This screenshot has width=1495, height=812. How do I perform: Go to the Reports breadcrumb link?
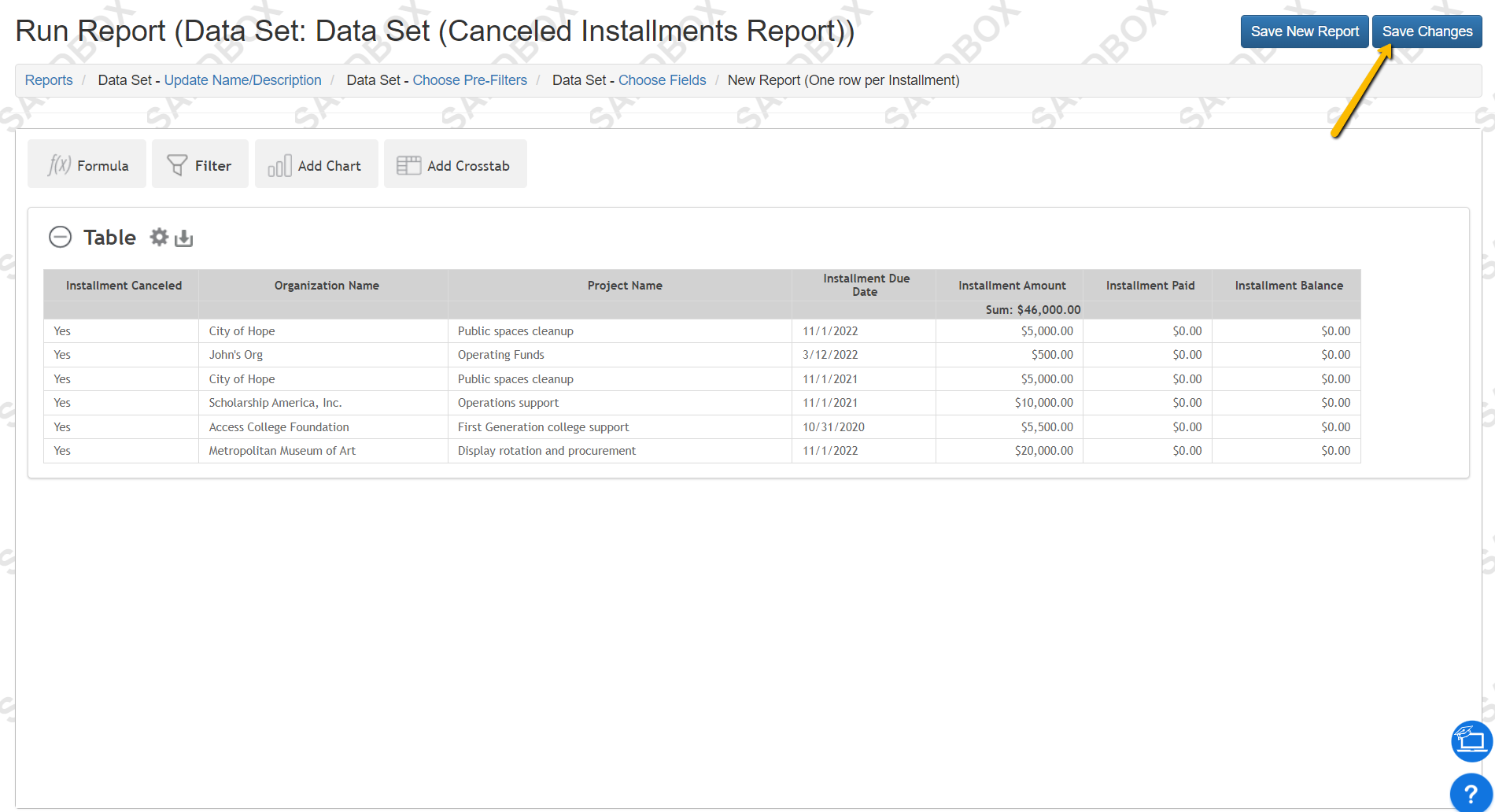[49, 80]
